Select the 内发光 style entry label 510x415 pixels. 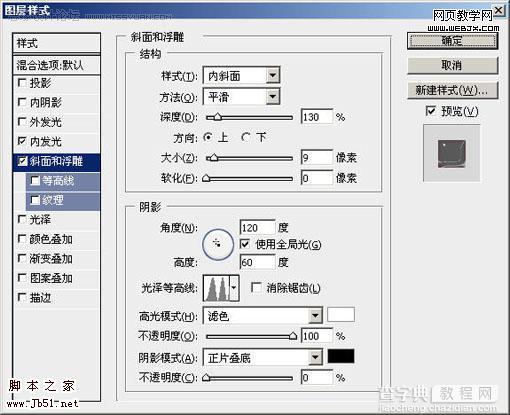coord(46,142)
